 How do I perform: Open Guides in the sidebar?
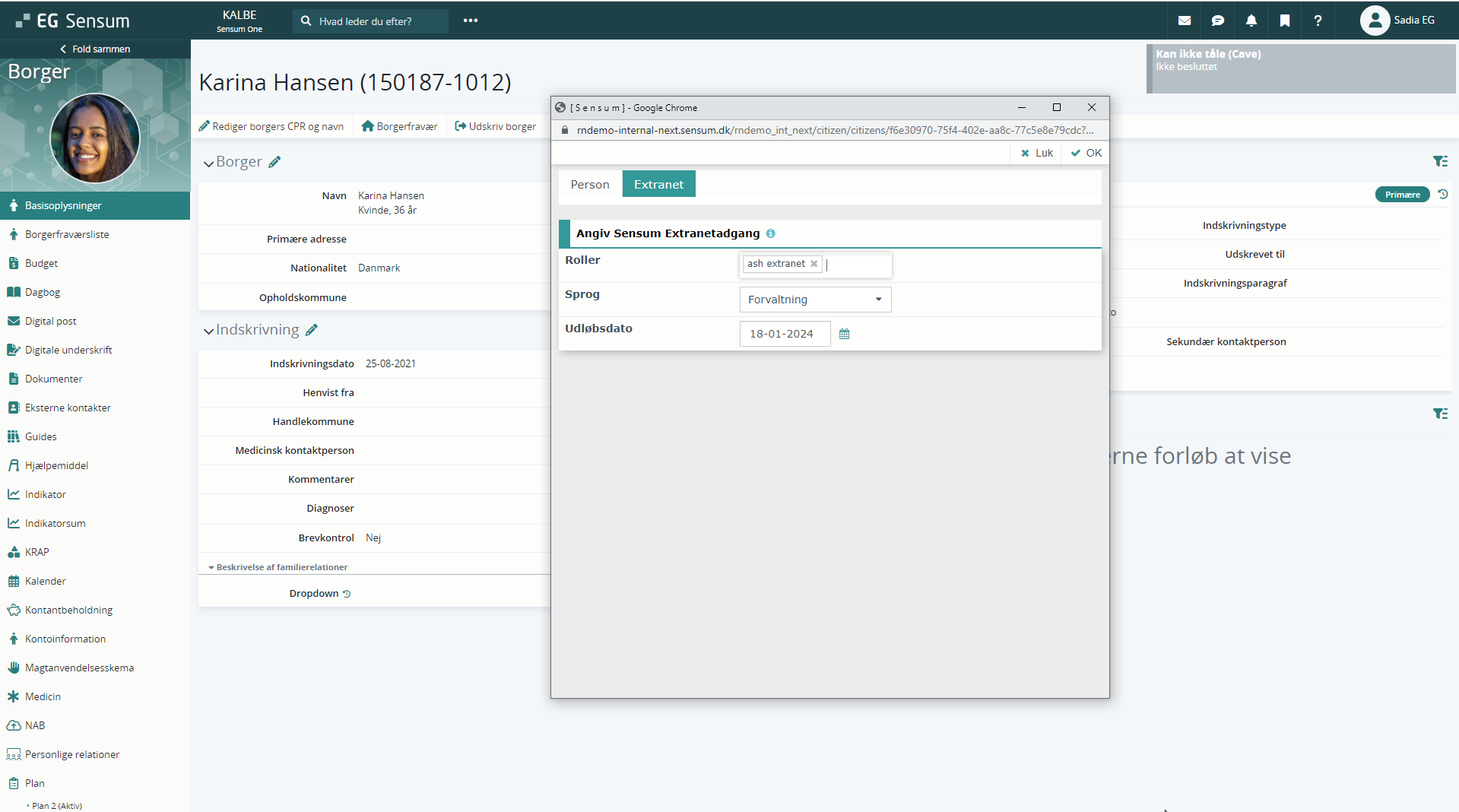[95, 436]
